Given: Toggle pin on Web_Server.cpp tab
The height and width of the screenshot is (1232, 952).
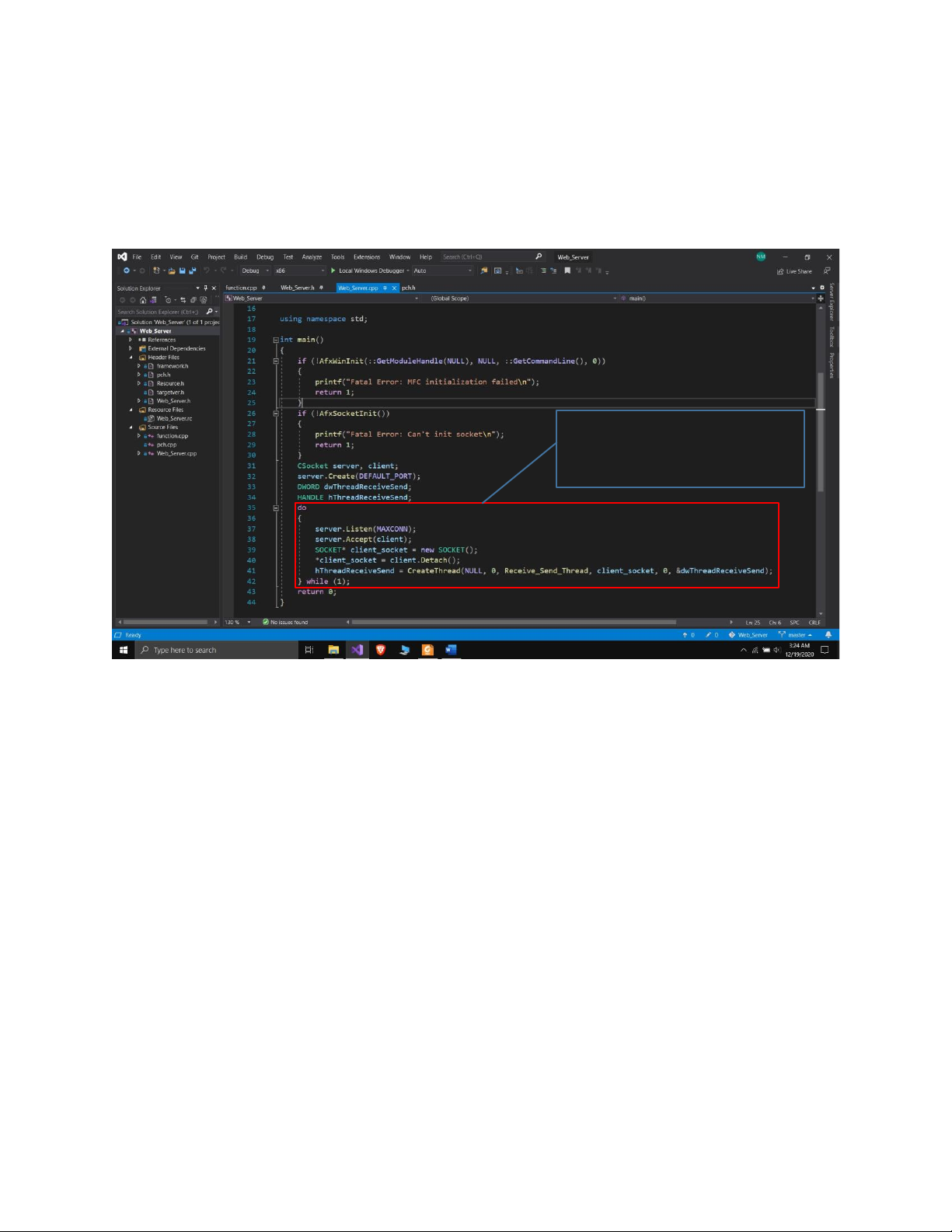Looking at the screenshot, I should (385, 288).
